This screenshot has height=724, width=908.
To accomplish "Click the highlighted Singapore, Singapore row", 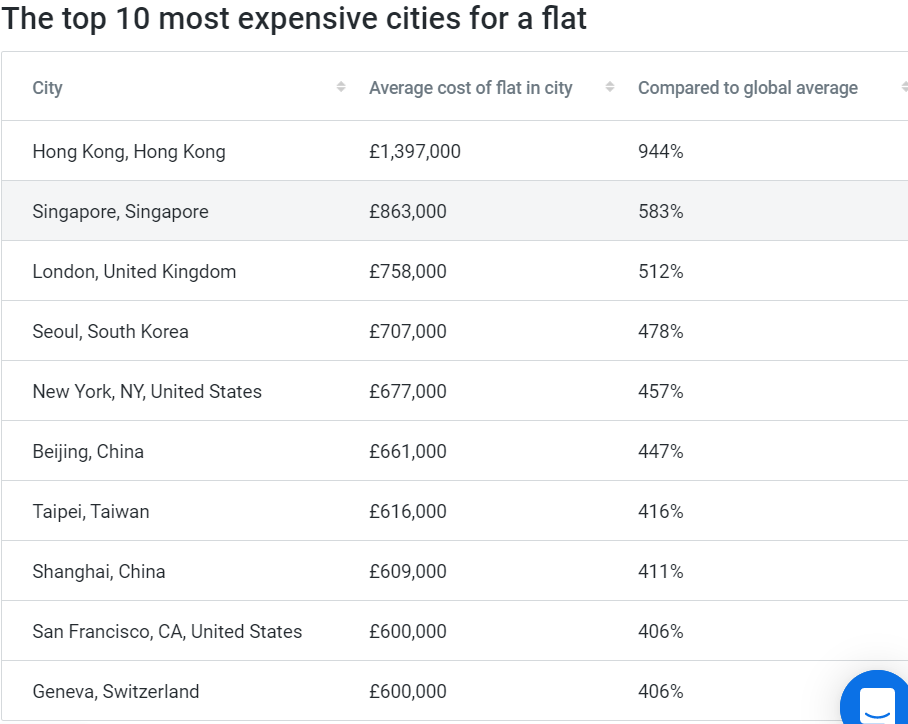I will 455,211.
